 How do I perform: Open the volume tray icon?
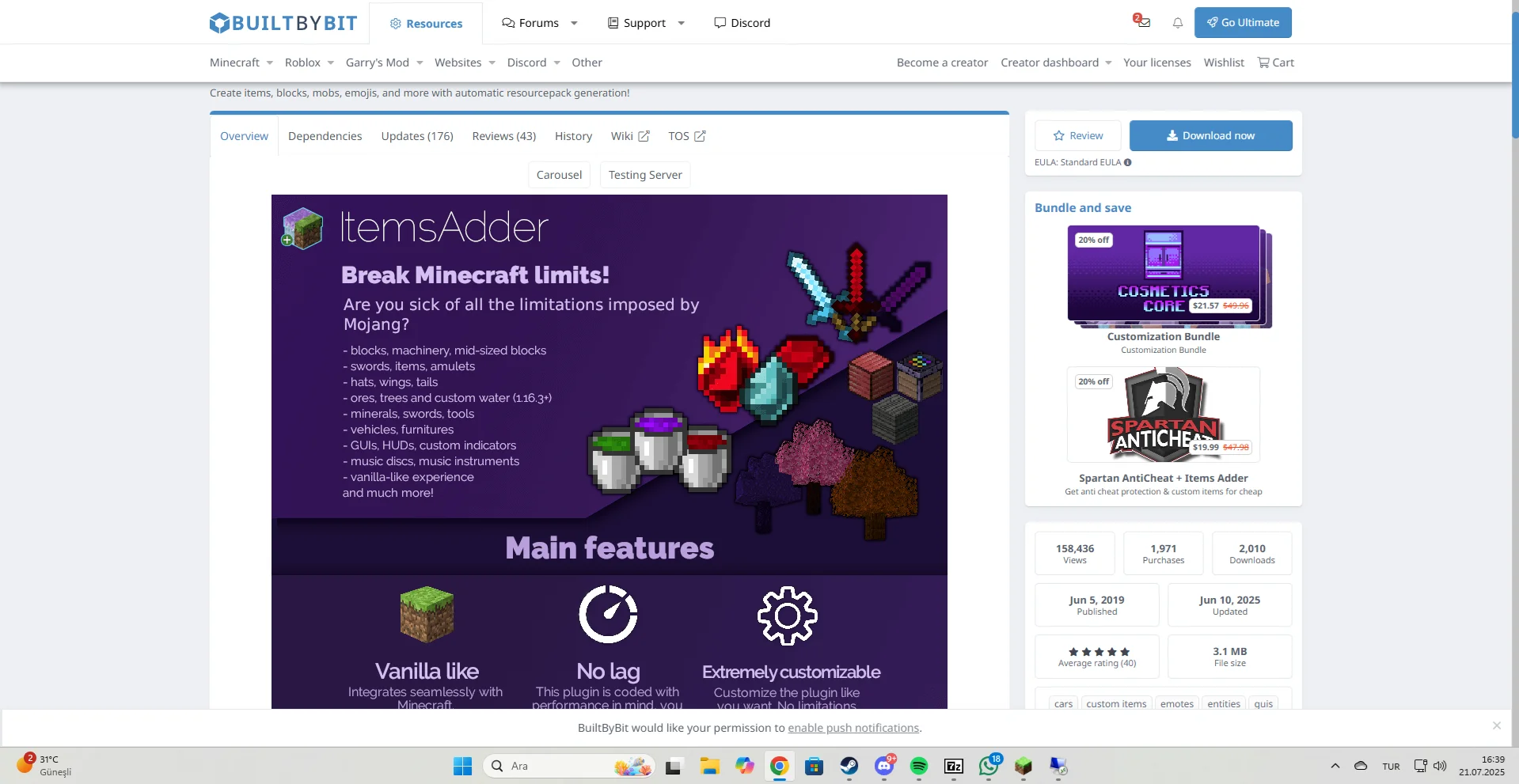(x=1440, y=766)
